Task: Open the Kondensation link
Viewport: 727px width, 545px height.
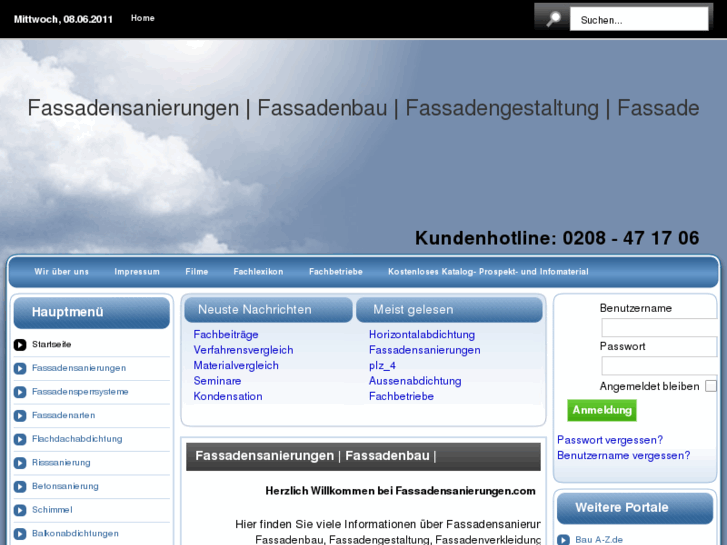Action: [228, 396]
